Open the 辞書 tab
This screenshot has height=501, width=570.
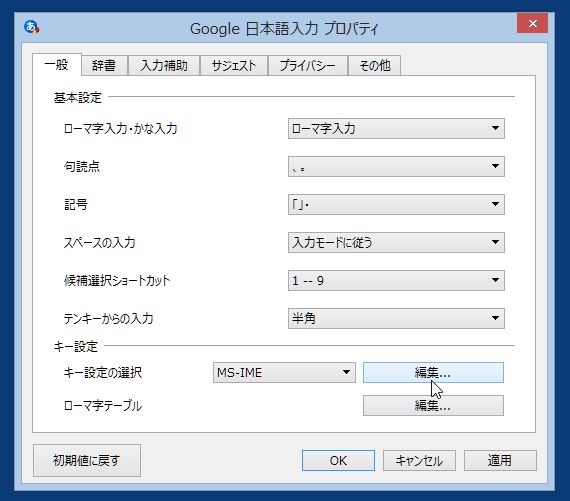pos(104,66)
